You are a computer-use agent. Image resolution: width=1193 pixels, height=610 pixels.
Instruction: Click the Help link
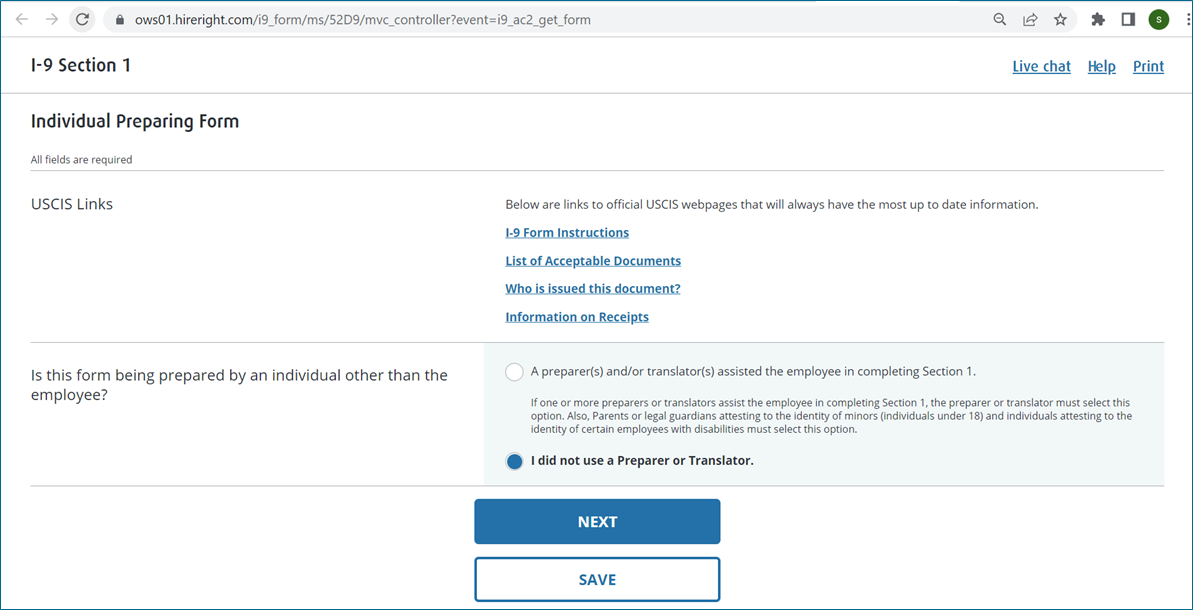(x=1101, y=66)
